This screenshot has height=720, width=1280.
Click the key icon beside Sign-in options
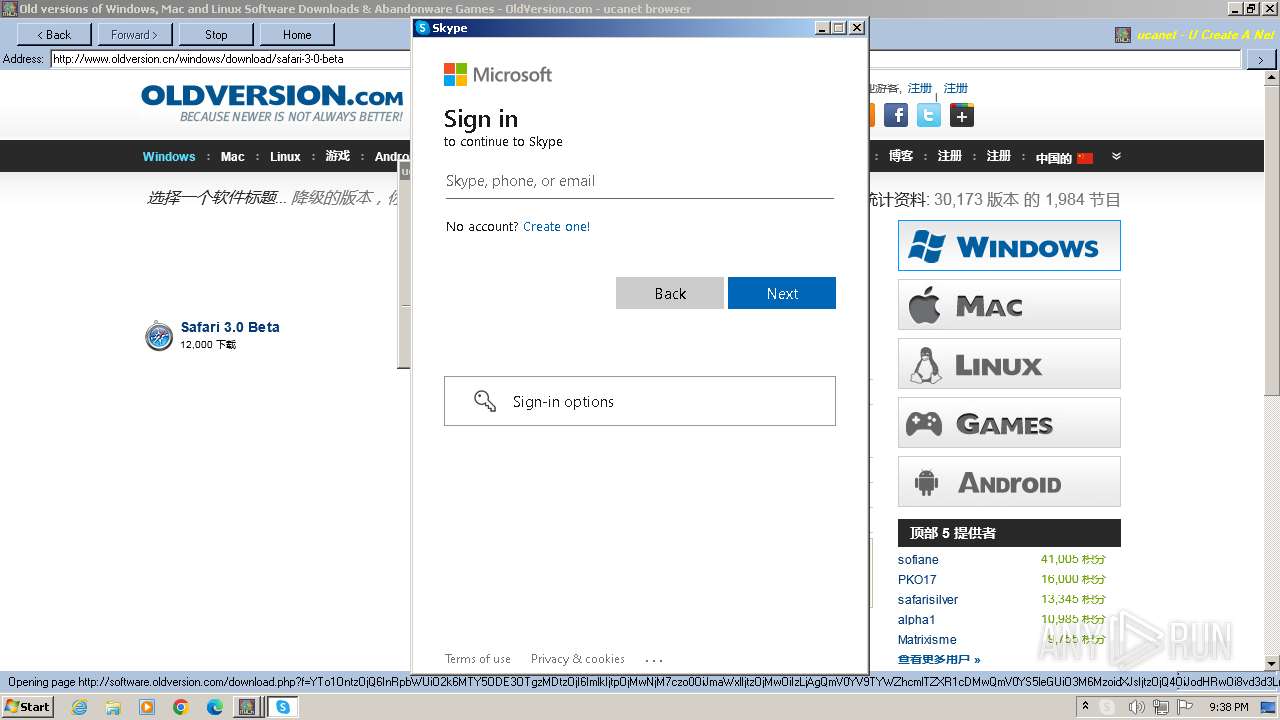coord(485,401)
